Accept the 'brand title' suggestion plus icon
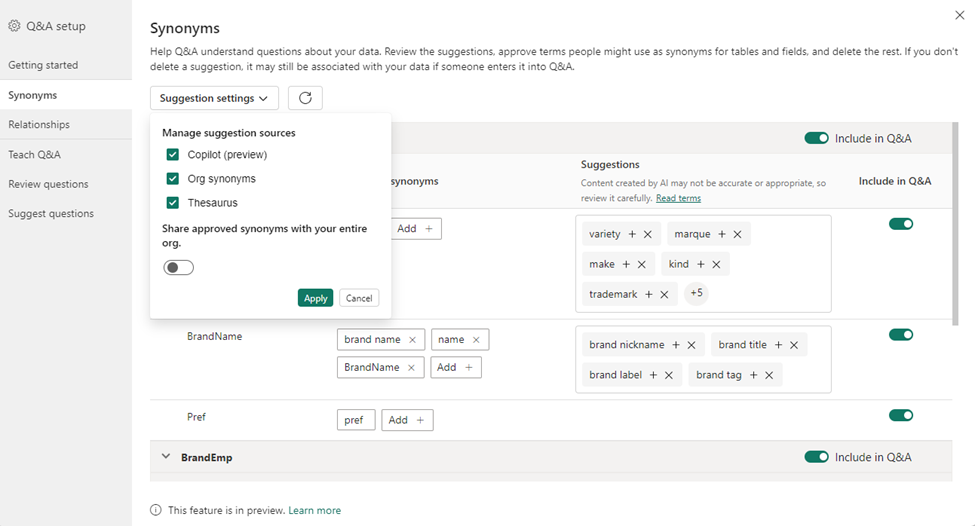Screen dimensions: 975x526 pyautogui.click(x=778, y=345)
